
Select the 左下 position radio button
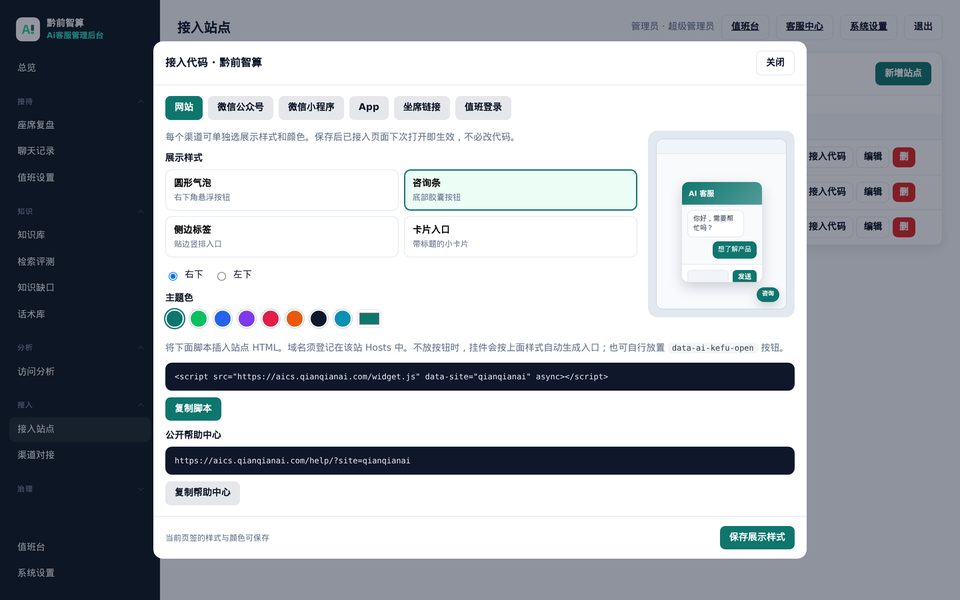point(222,276)
